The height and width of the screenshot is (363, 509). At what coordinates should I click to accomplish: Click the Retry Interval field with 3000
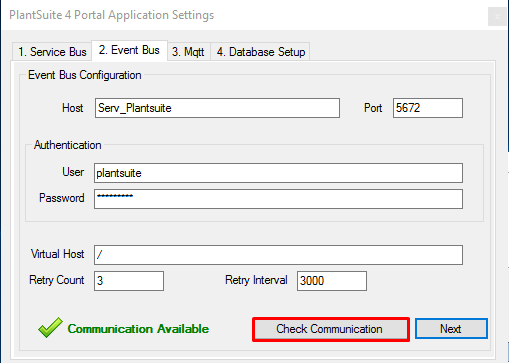[x=332, y=281]
